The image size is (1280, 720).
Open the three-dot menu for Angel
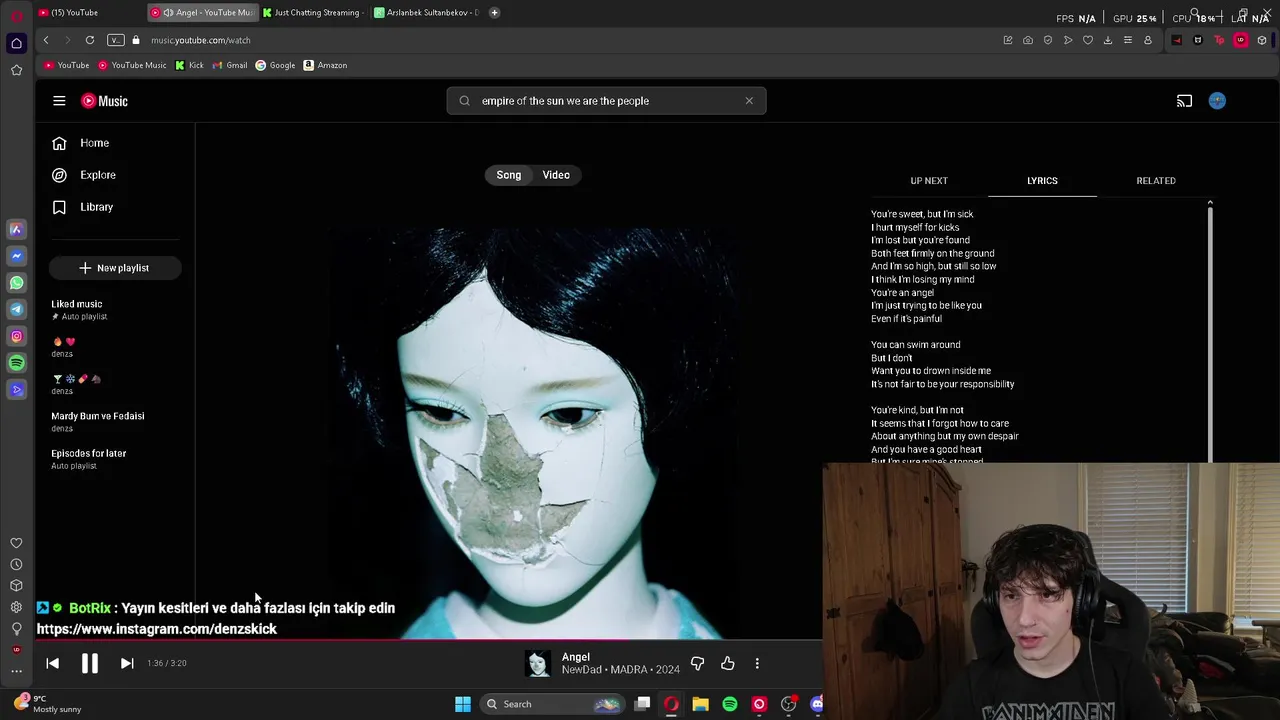(757, 663)
